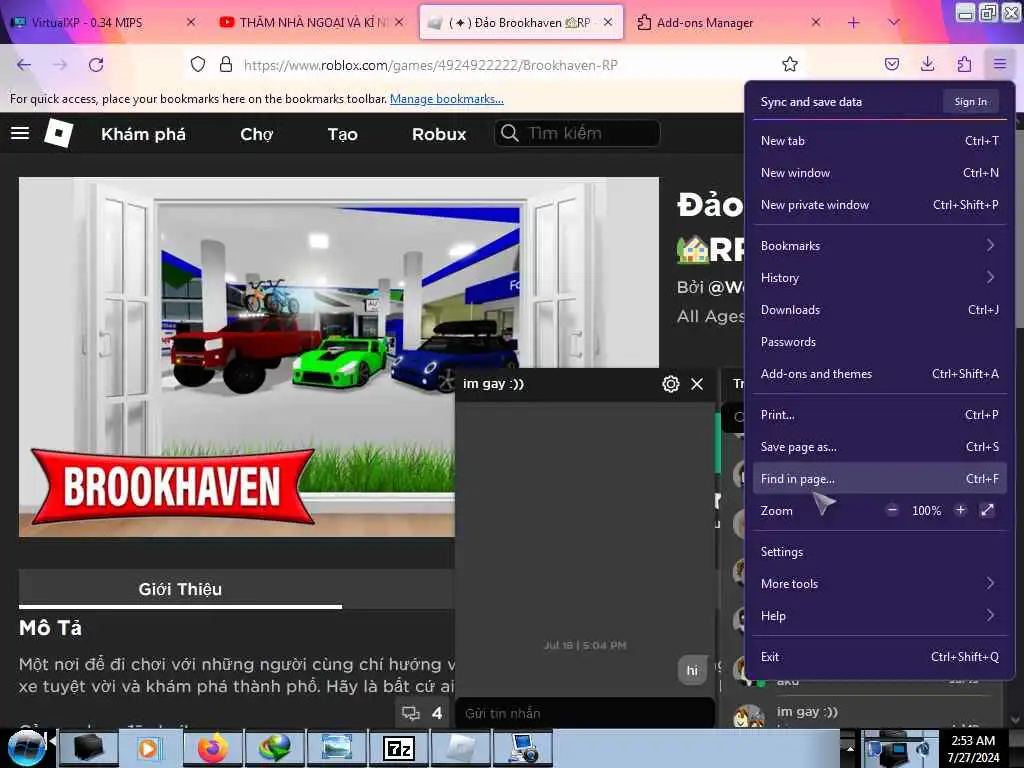Screen dimensions: 1024x768
Task: Open Khám phá in Roblox nav
Action: [143, 134]
